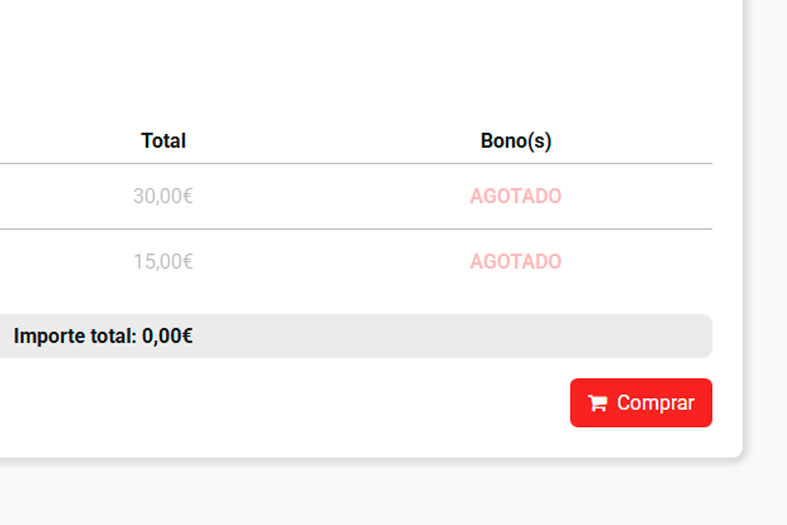Click AGOTADO in the 15,00€ row
This screenshot has width=787, height=525.
tap(515, 262)
